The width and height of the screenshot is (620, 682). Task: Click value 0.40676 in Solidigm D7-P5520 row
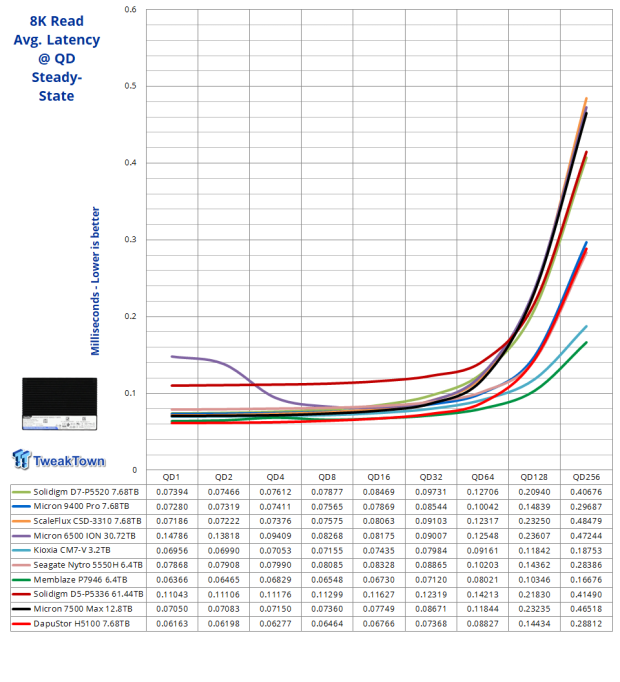586,492
